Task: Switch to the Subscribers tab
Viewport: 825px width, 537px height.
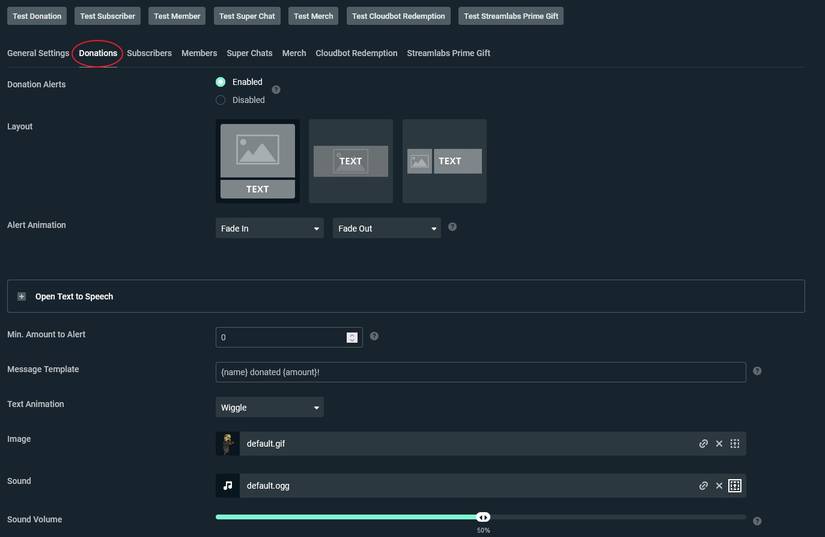Action: tap(149, 53)
